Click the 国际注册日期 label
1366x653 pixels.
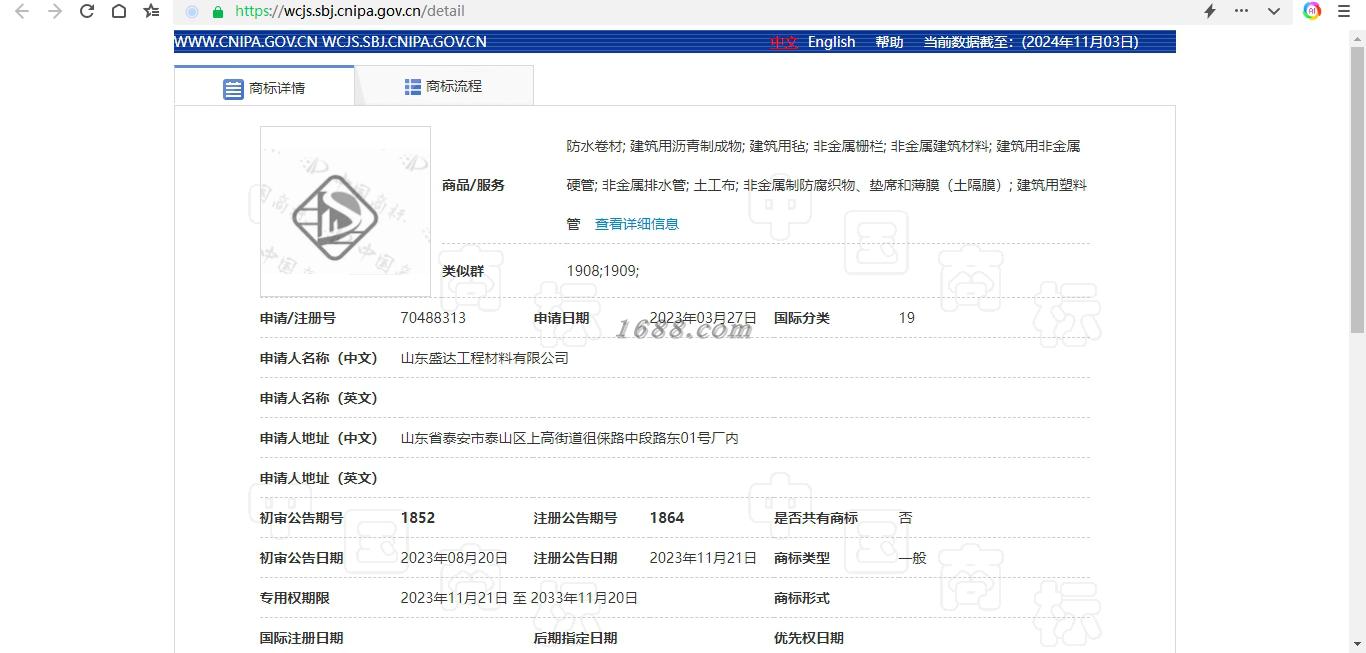[x=301, y=638]
